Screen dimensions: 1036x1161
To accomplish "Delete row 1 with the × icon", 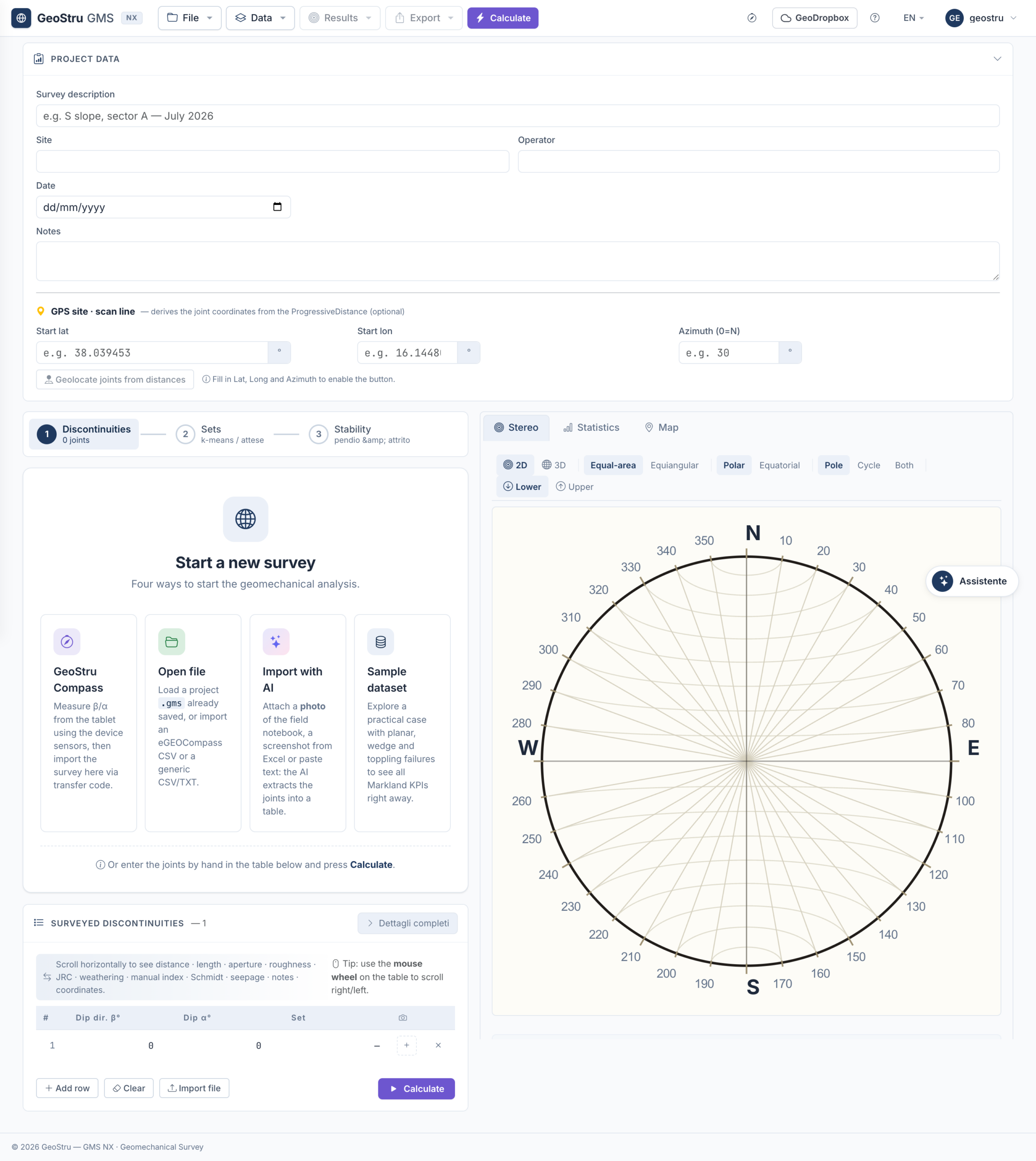I will point(438,1045).
